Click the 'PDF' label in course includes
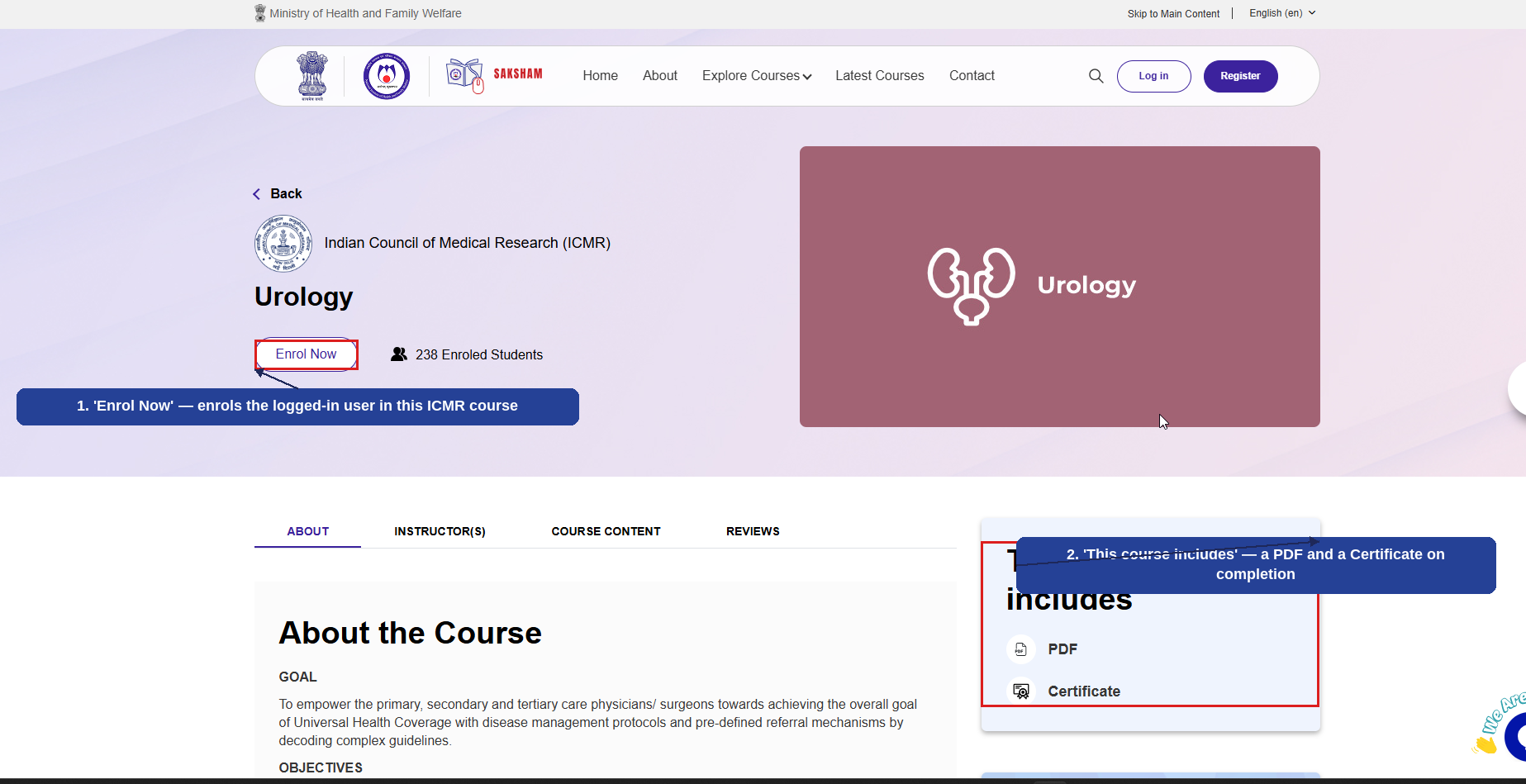 tap(1062, 649)
